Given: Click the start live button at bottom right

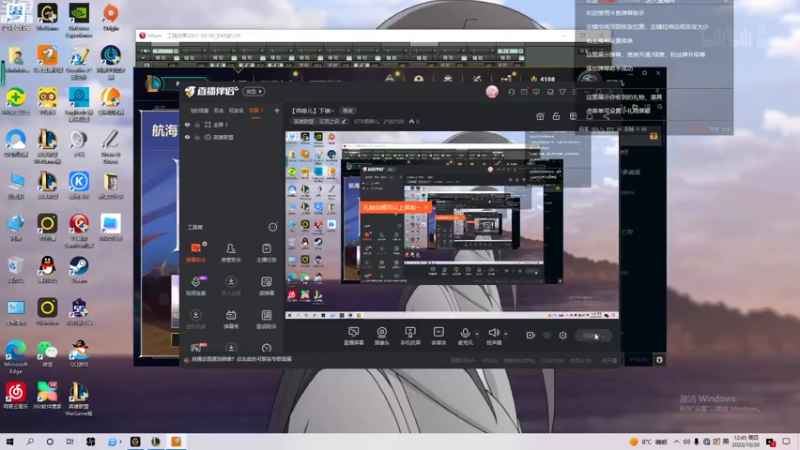Looking at the screenshot, I should (593, 336).
